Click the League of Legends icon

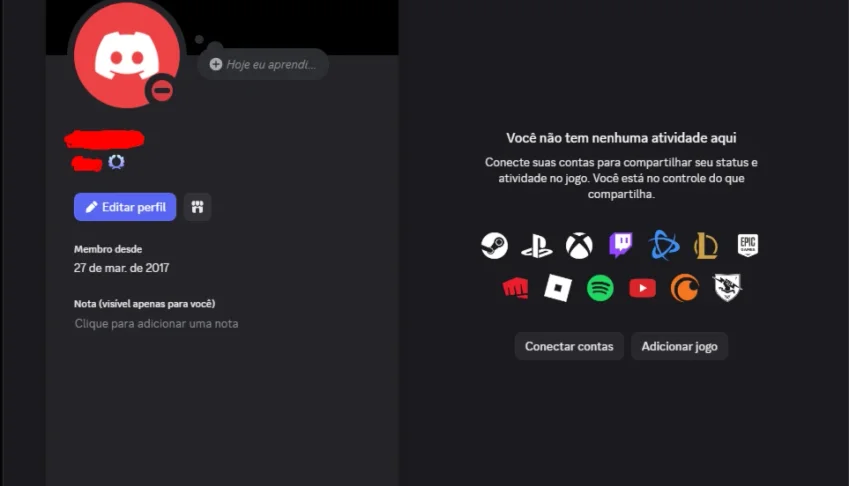click(x=706, y=246)
